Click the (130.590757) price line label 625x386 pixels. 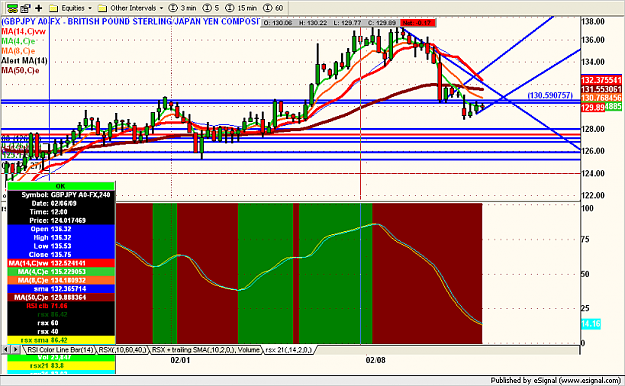(x=550, y=95)
